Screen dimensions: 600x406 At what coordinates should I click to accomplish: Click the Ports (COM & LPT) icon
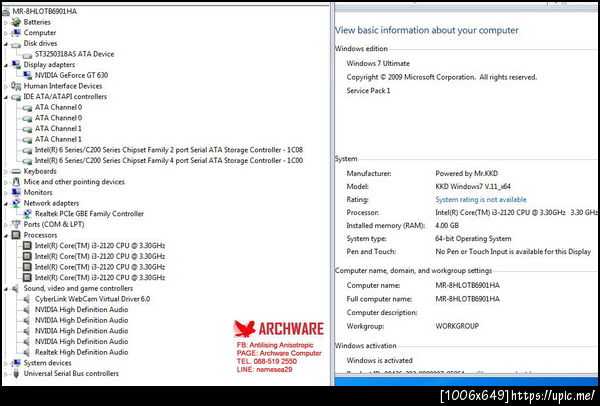click(x=16, y=224)
